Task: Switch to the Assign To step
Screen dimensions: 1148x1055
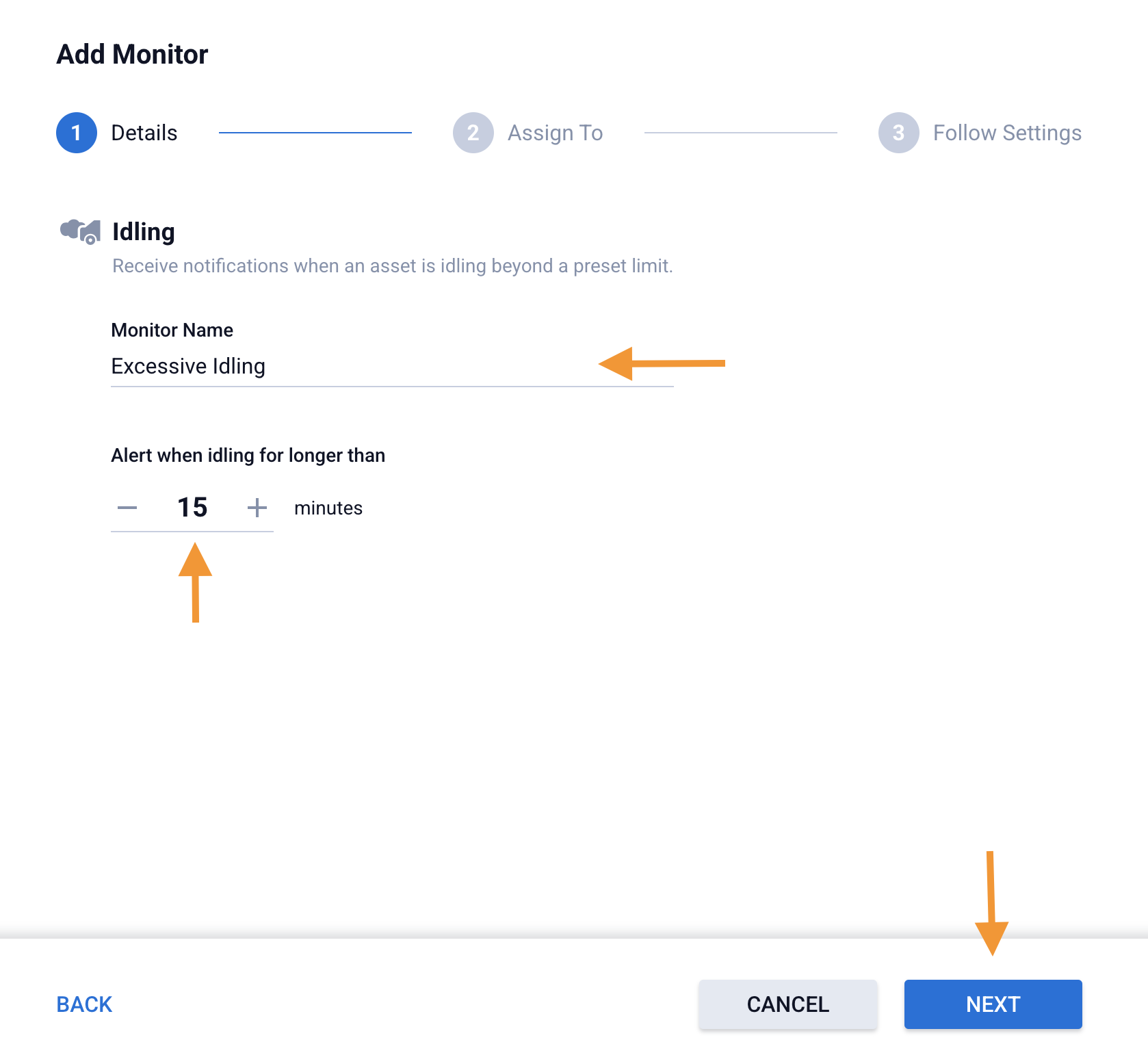Action: (555, 133)
